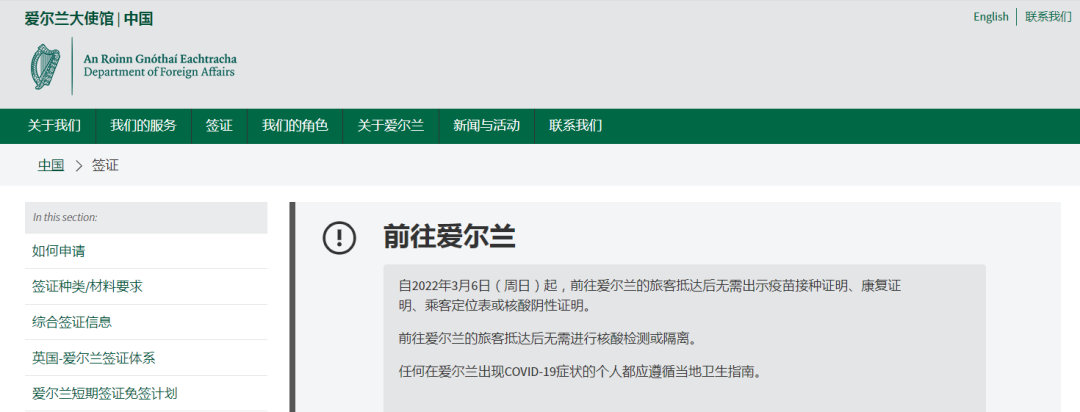
Task: Click the Department of Foreign Affairs text logo
Action: pyautogui.click(x=160, y=65)
